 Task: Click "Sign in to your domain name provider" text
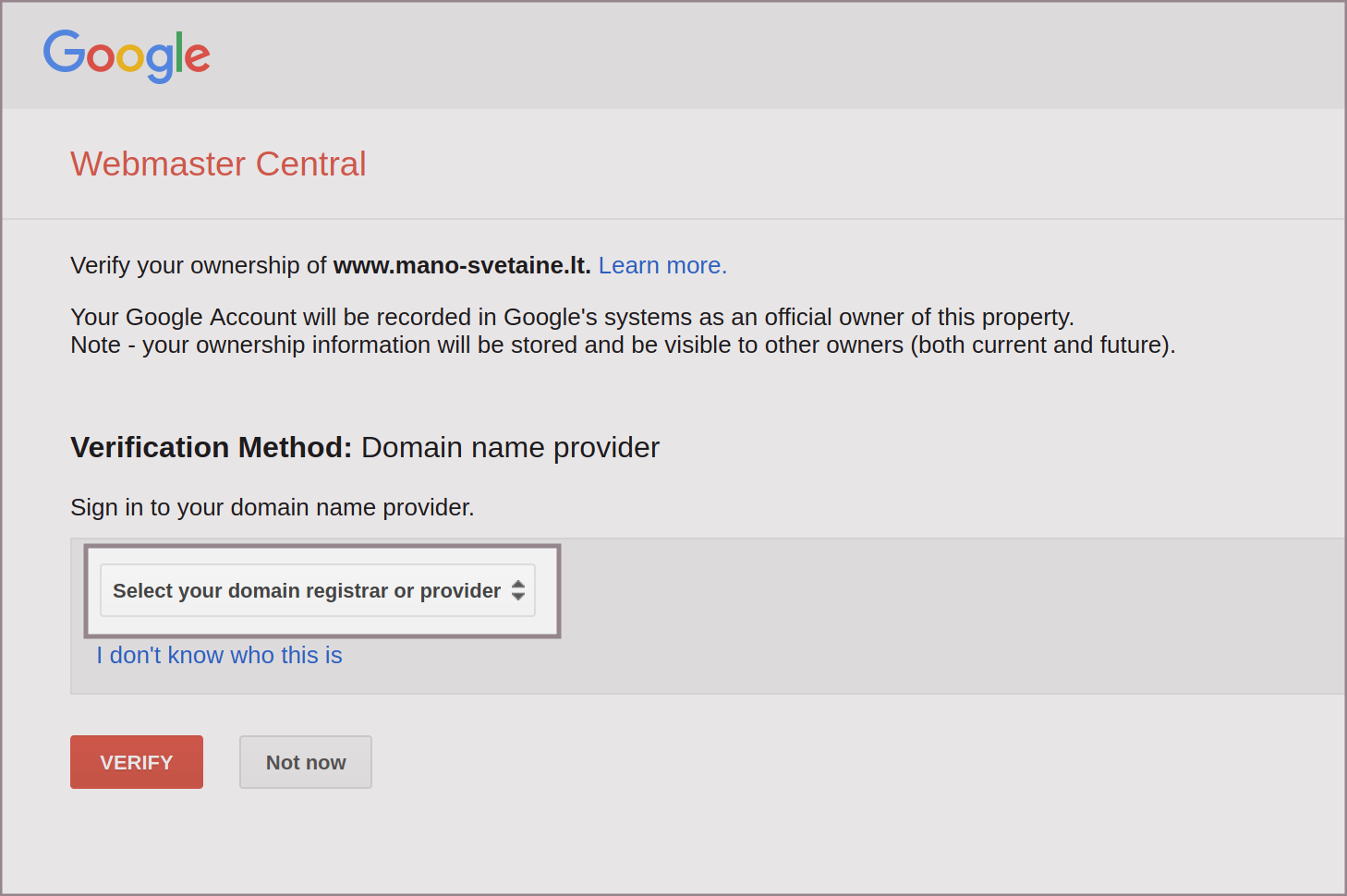(x=272, y=507)
